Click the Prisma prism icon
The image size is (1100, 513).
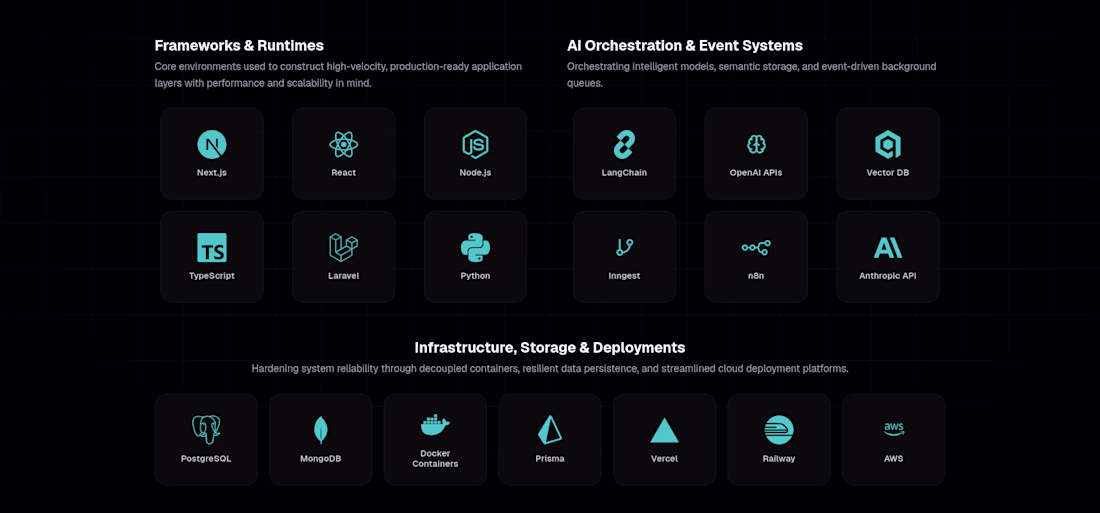[x=550, y=430]
